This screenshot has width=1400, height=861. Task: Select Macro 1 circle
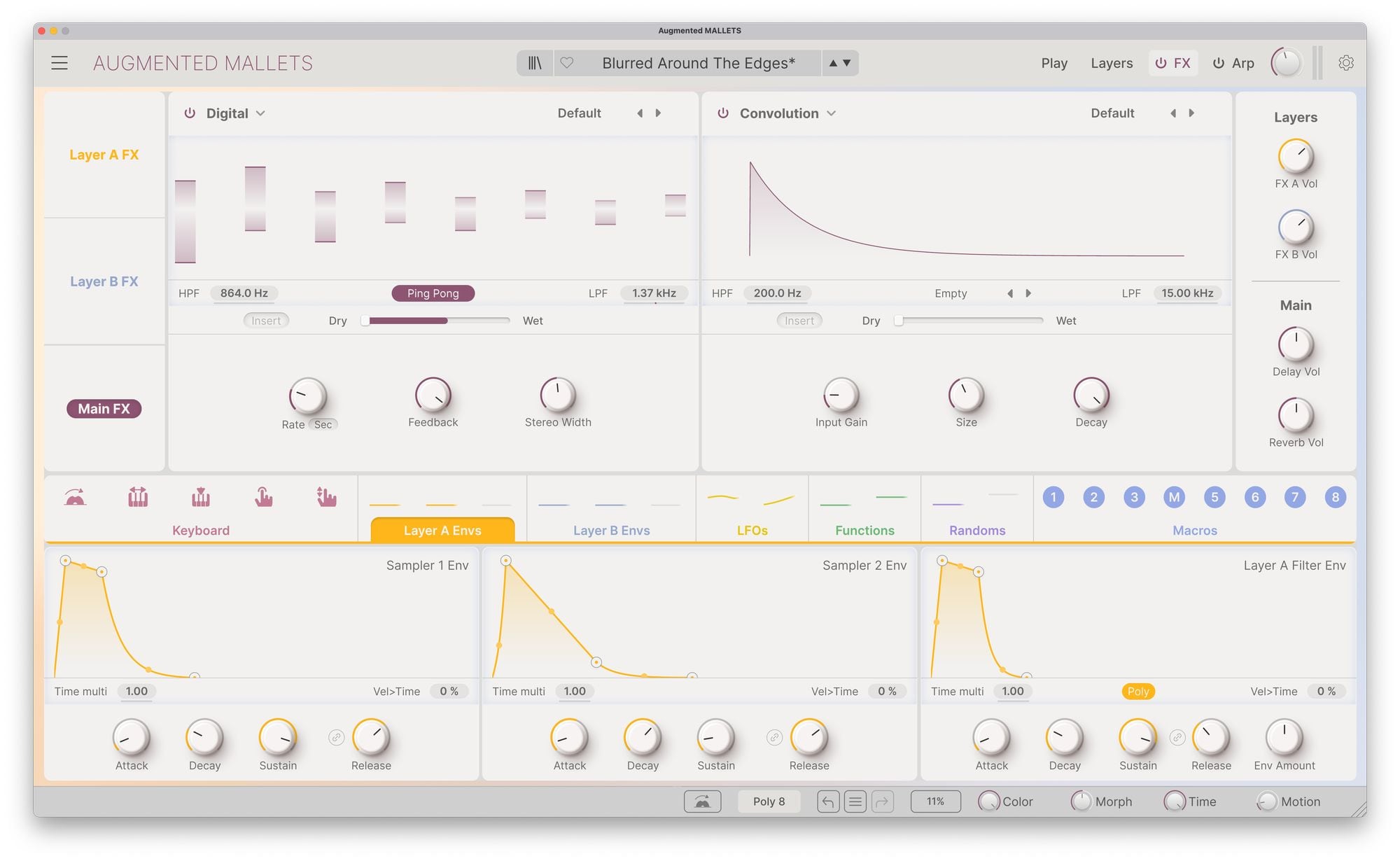pyautogui.click(x=1053, y=497)
